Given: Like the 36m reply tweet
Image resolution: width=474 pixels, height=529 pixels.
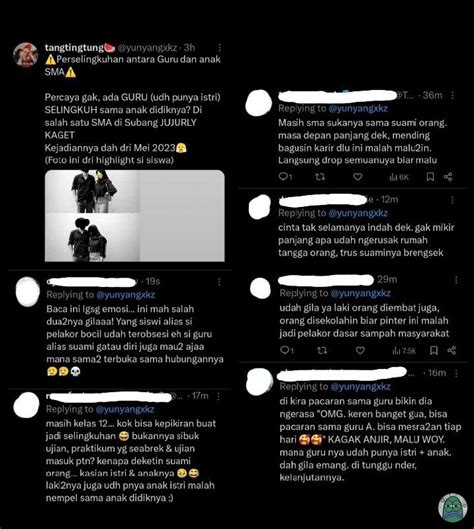Looking at the screenshot, I should (x=358, y=176).
